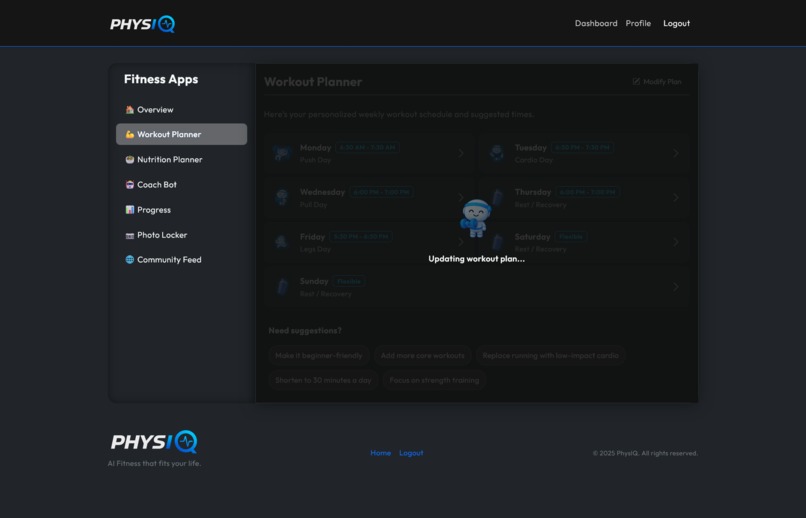Go to Dashboard in top navigation
Screen dimensions: 806x518
(x=596, y=23)
